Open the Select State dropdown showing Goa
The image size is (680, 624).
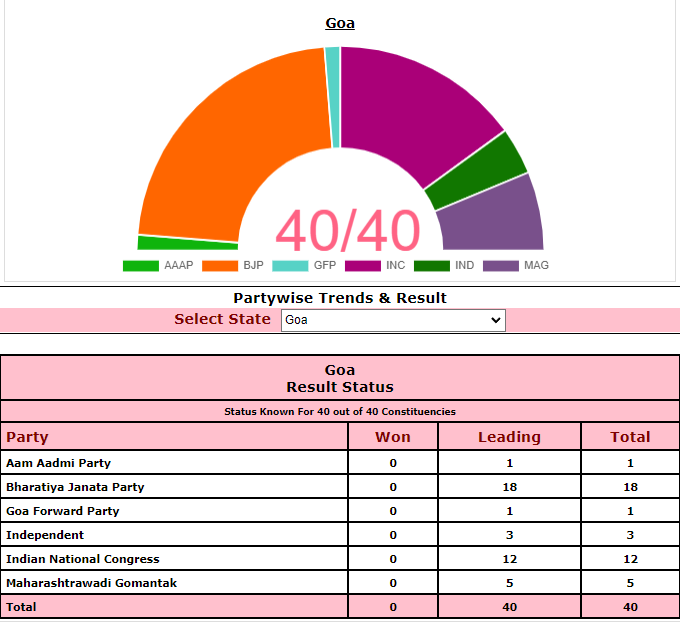pyautogui.click(x=393, y=320)
